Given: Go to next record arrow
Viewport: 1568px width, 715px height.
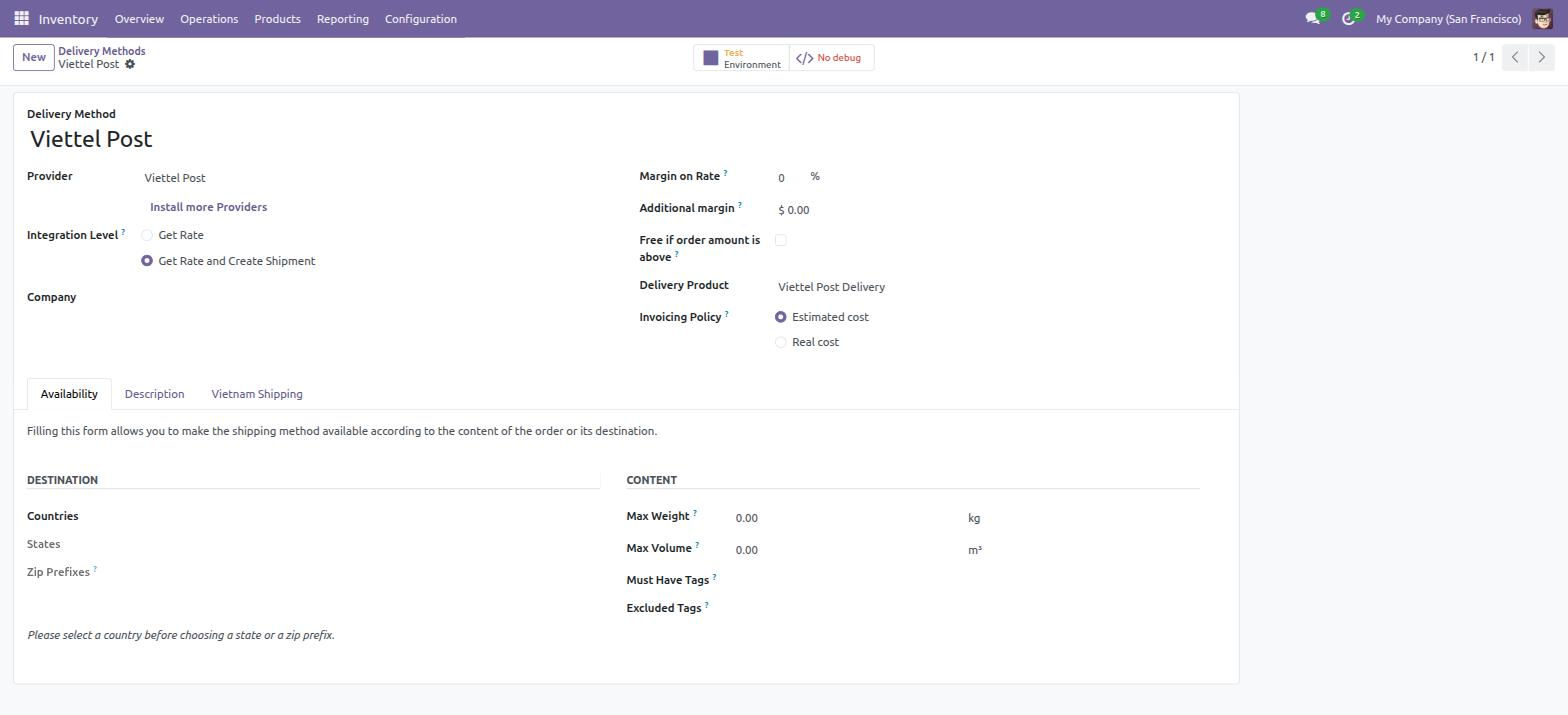Looking at the screenshot, I should tap(1542, 57).
